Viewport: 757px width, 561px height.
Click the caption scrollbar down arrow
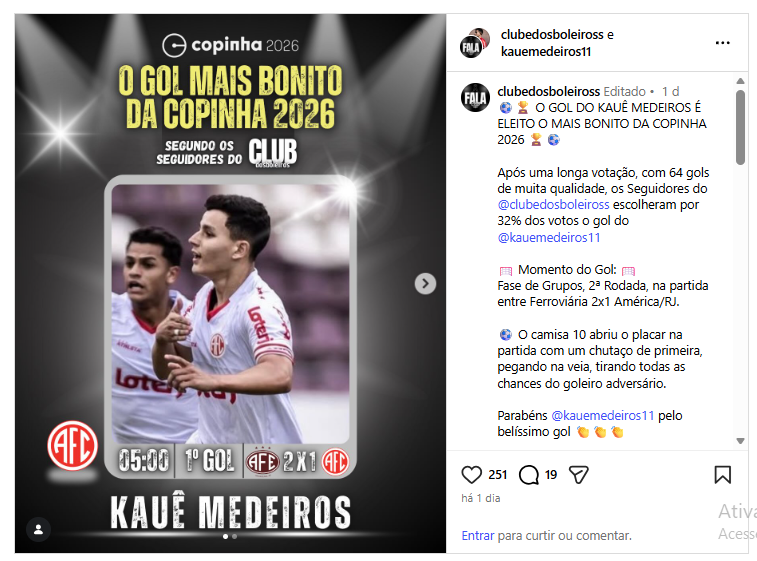pos(740,440)
